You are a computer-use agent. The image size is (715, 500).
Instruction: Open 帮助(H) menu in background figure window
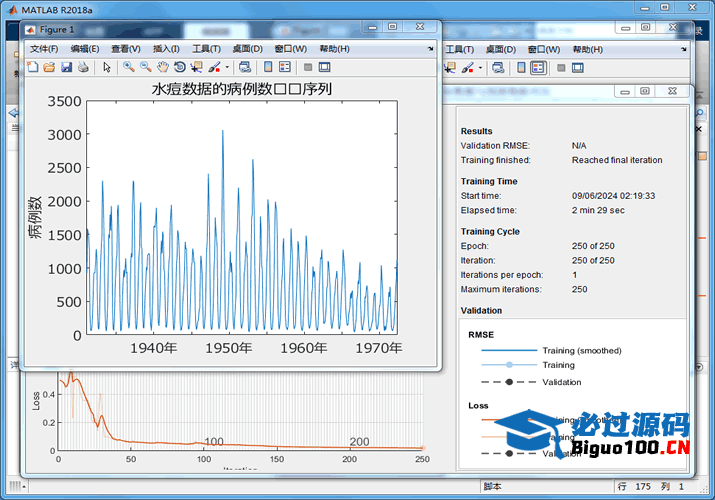(588, 49)
